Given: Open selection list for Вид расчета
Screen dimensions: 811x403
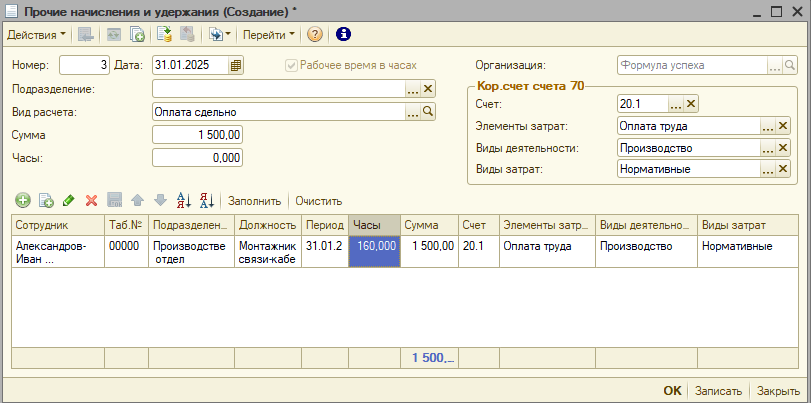Looking at the screenshot, I should point(413,112).
